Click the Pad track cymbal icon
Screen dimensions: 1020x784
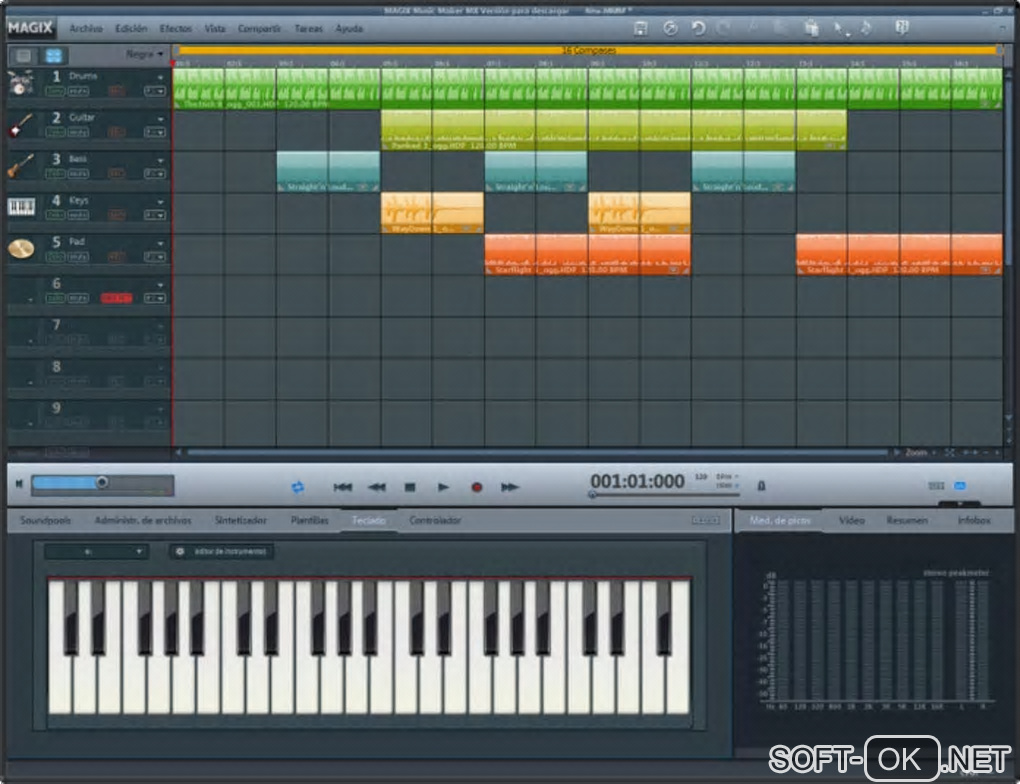(x=21, y=249)
